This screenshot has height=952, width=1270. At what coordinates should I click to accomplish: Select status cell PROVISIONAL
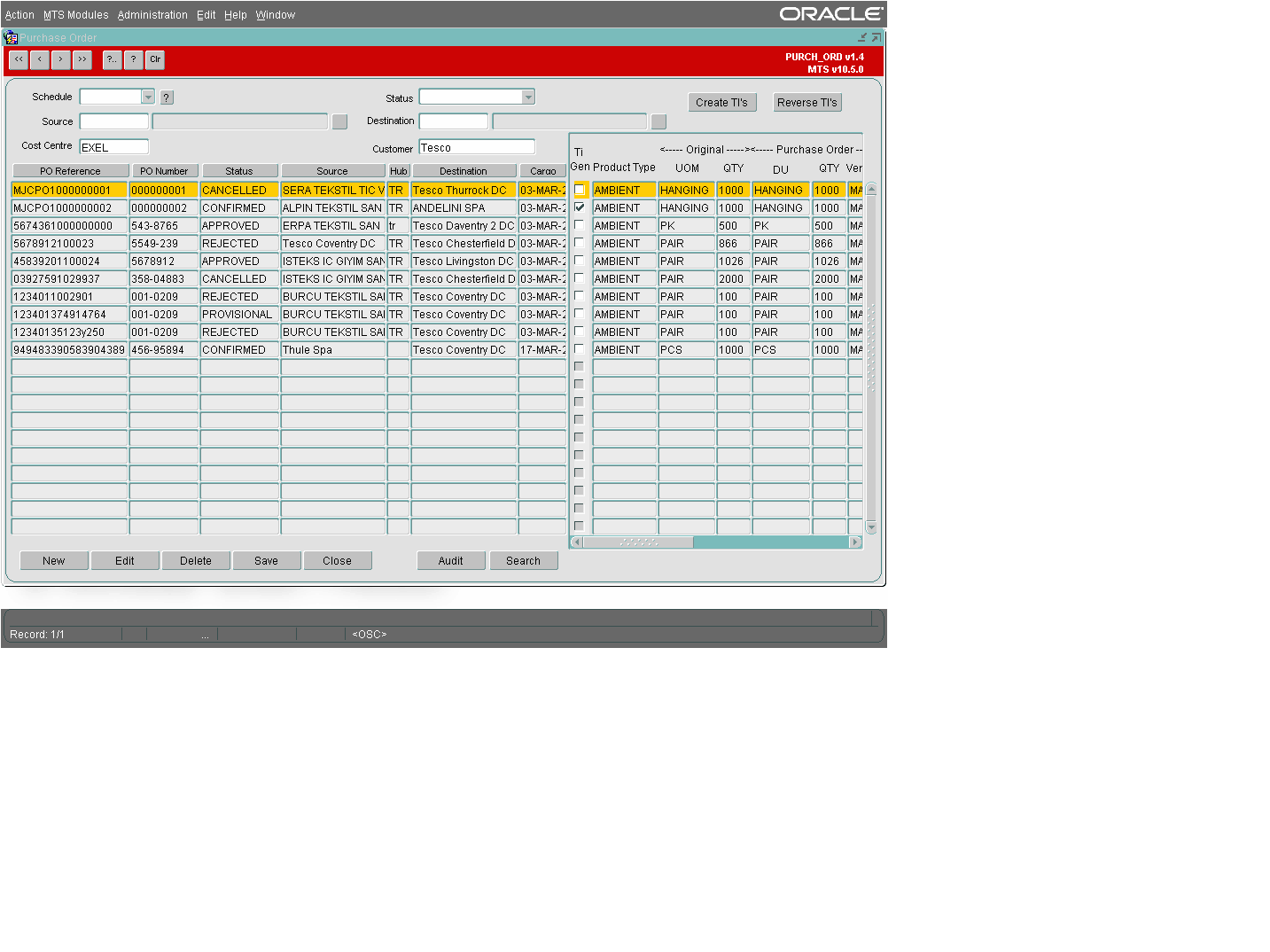coord(239,314)
